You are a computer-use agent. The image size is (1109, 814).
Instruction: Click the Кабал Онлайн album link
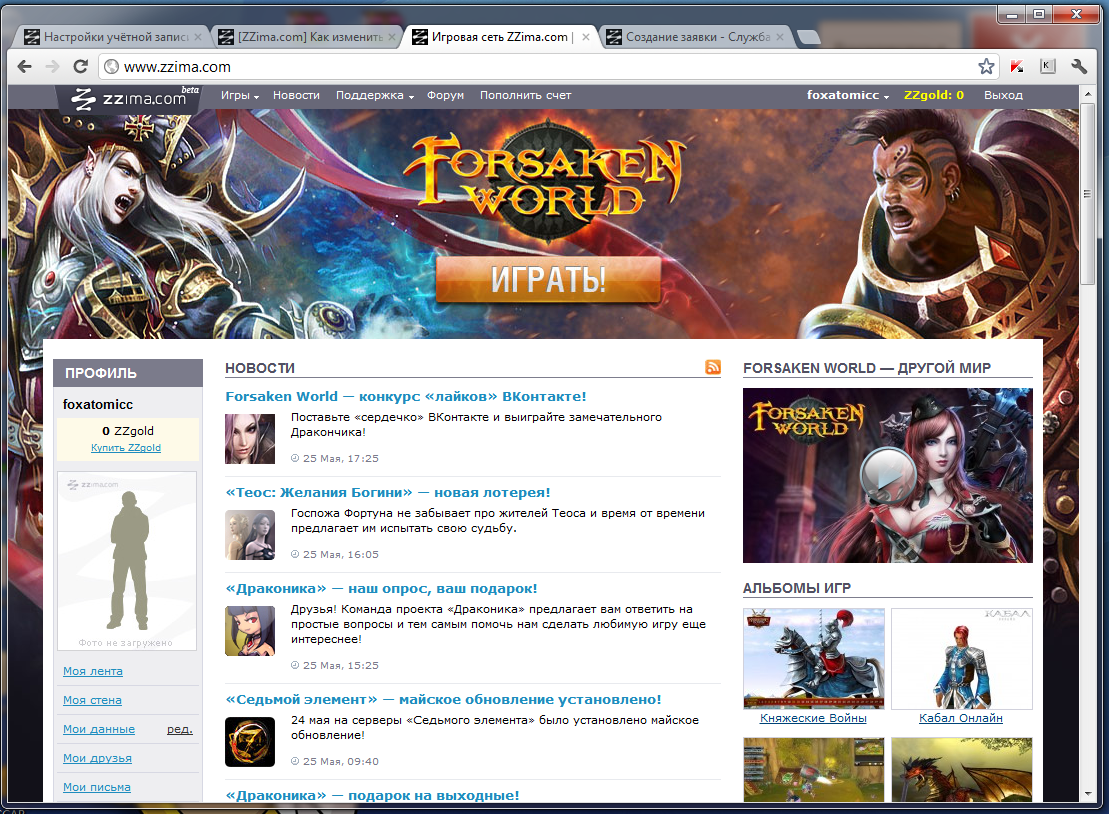(x=960, y=719)
